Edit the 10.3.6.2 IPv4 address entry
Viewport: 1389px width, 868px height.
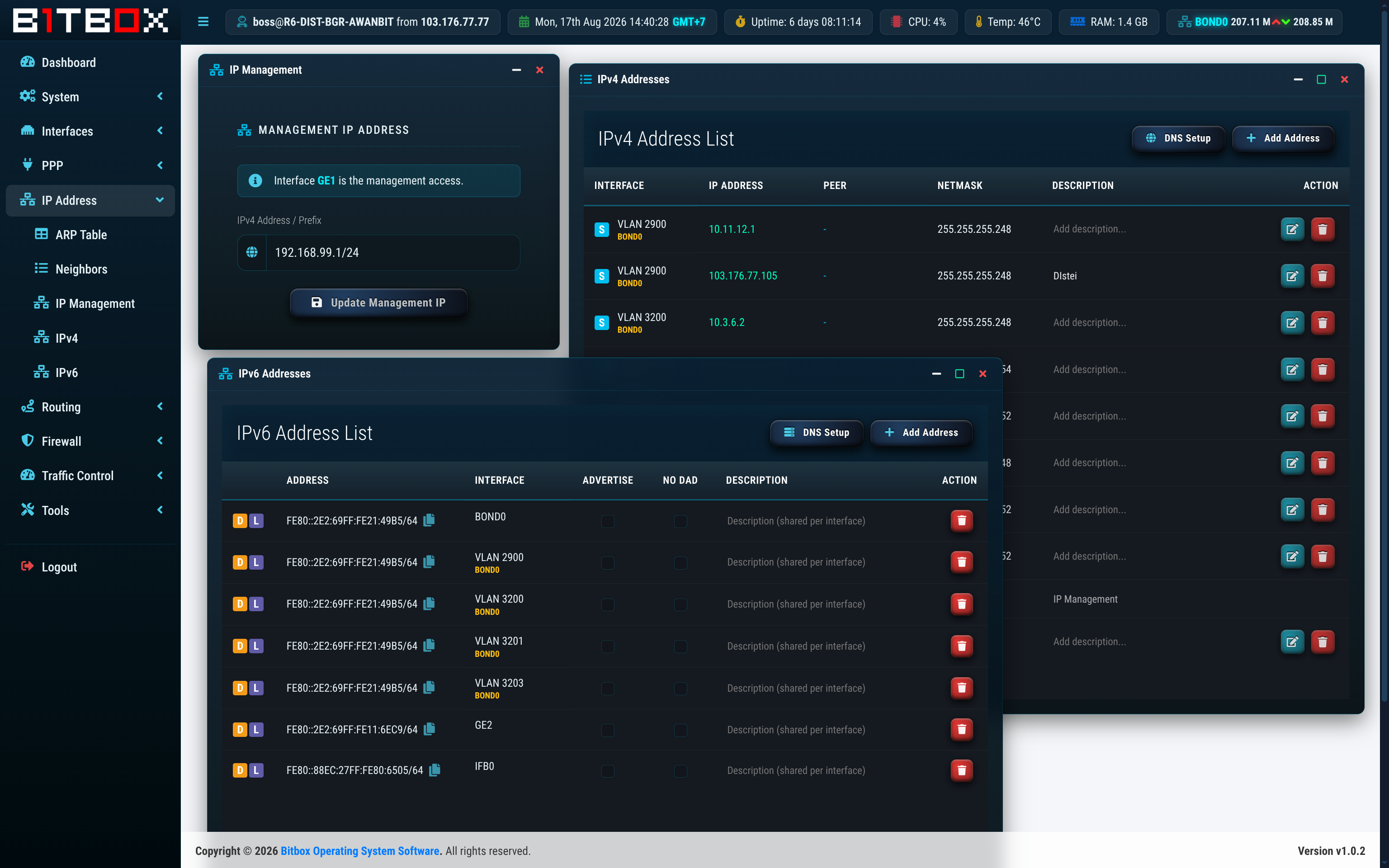[1292, 323]
